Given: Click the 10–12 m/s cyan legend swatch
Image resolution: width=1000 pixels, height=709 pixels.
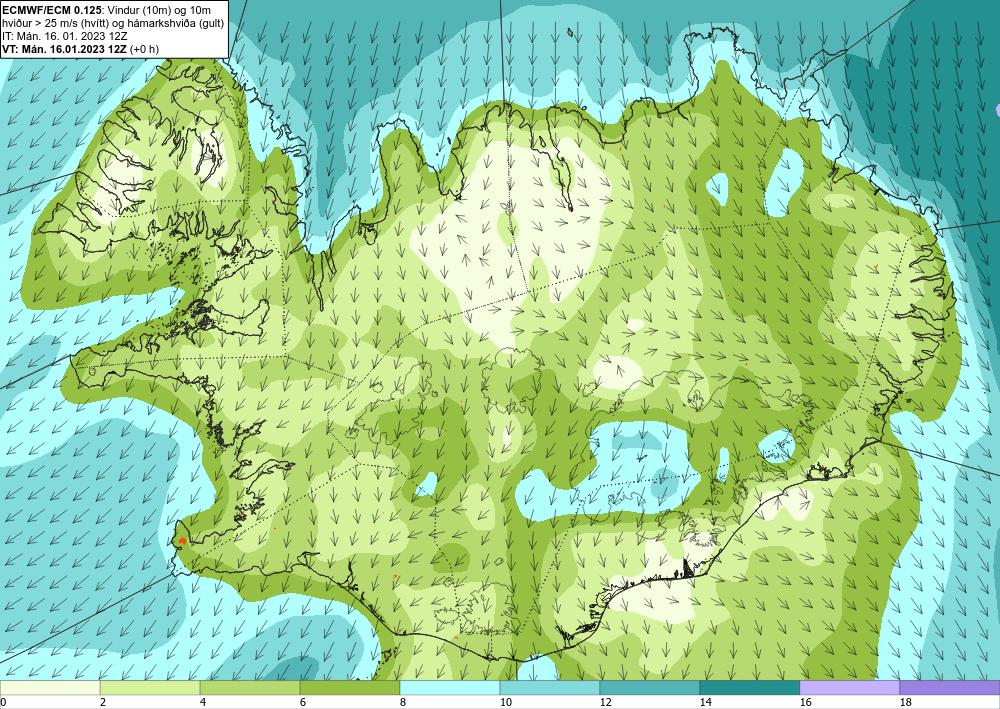Looking at the screenshot, I should pos(550,687).
